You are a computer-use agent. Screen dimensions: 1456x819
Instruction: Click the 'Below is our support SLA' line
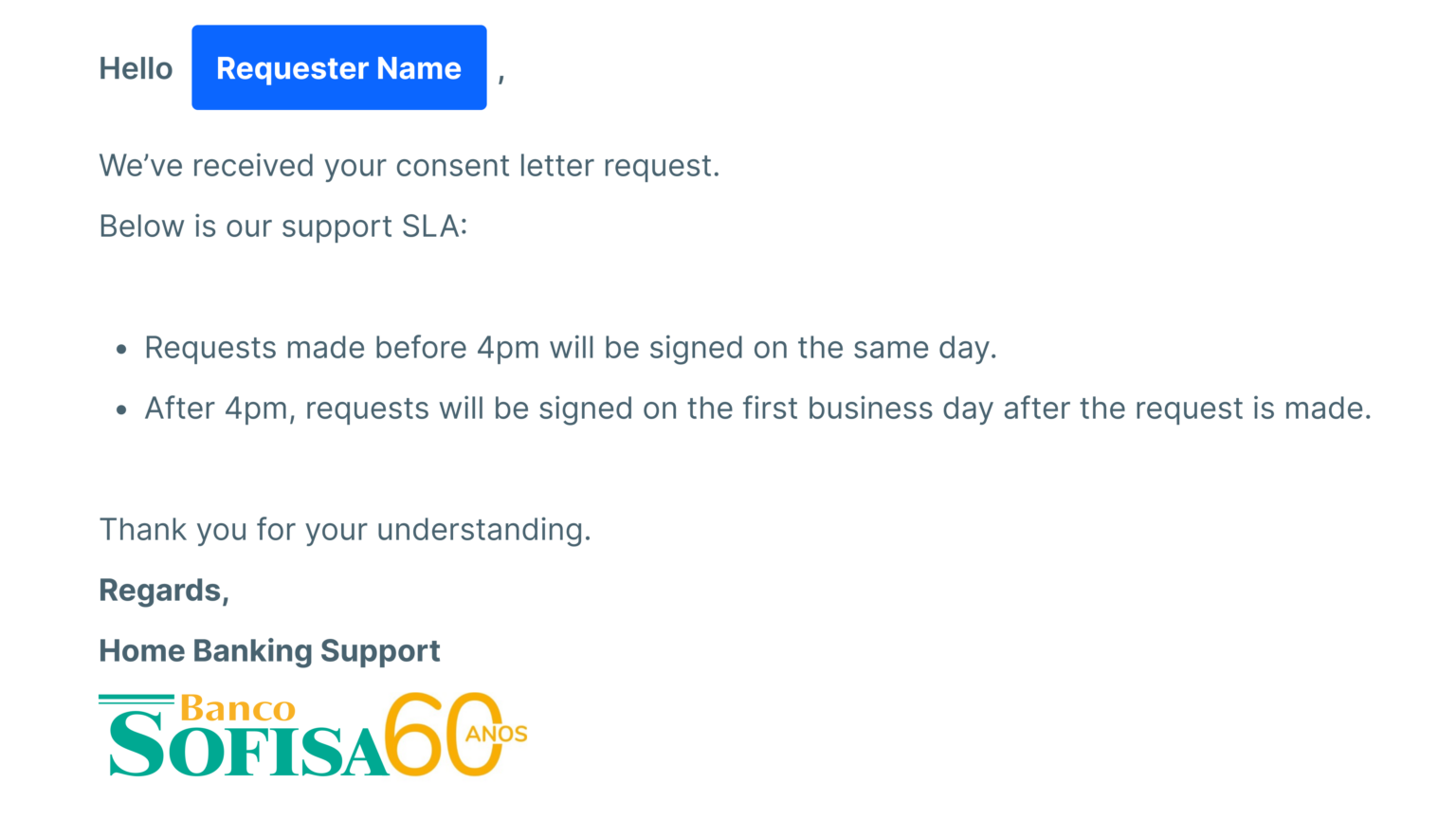click(x=282, y=227)
